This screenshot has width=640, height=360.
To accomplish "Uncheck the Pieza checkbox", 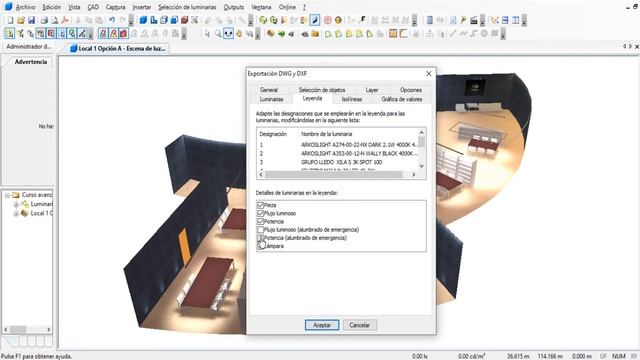I will pyautogui.click(x=260, y=205).
